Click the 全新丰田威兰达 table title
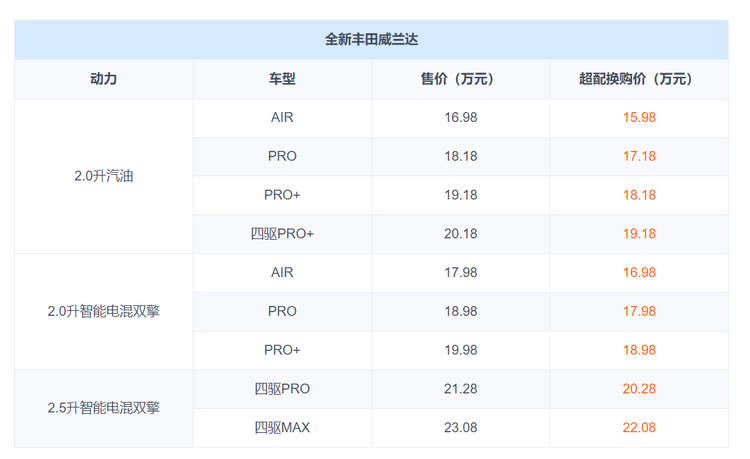Screen dimensions: 750x459 point(371,40)
